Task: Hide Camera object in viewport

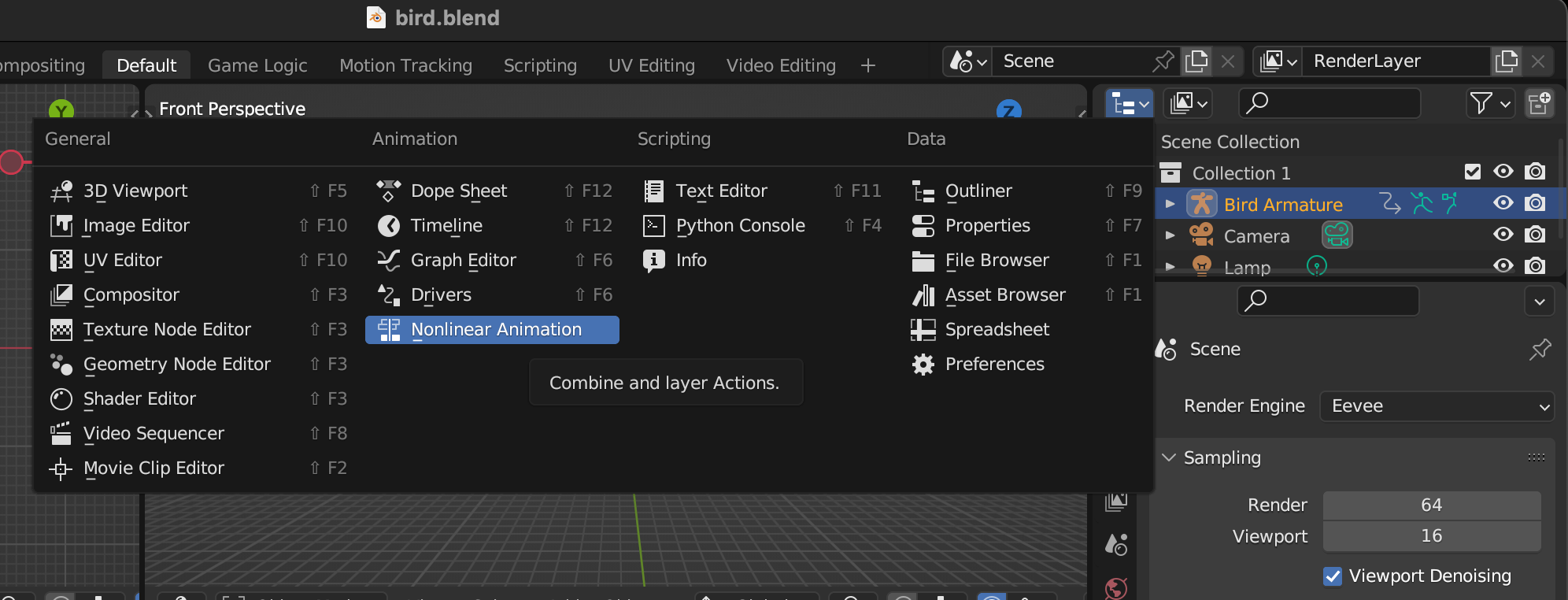Action: (x=1503, y=235)
